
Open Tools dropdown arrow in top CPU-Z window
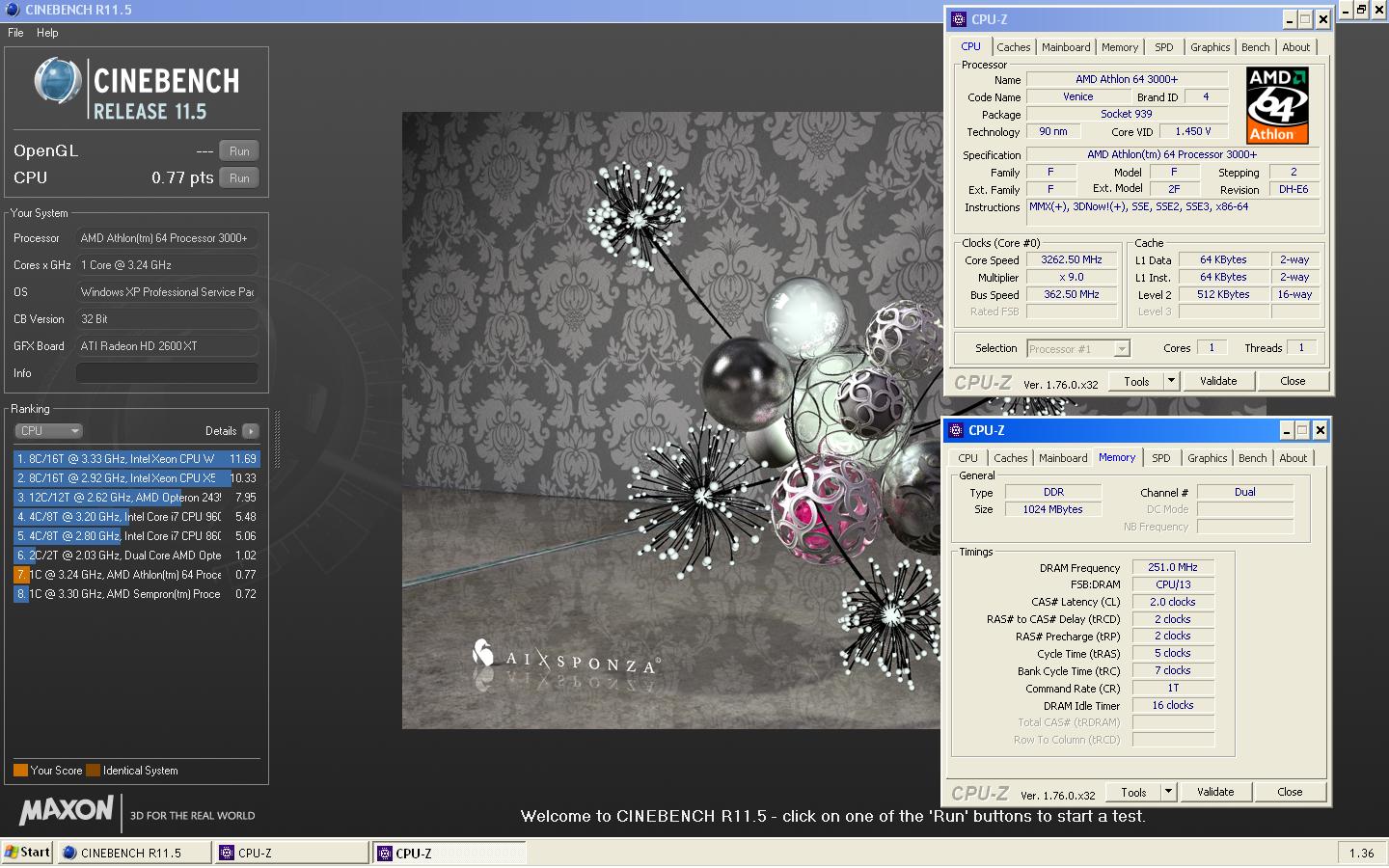tap(1172, 382)
